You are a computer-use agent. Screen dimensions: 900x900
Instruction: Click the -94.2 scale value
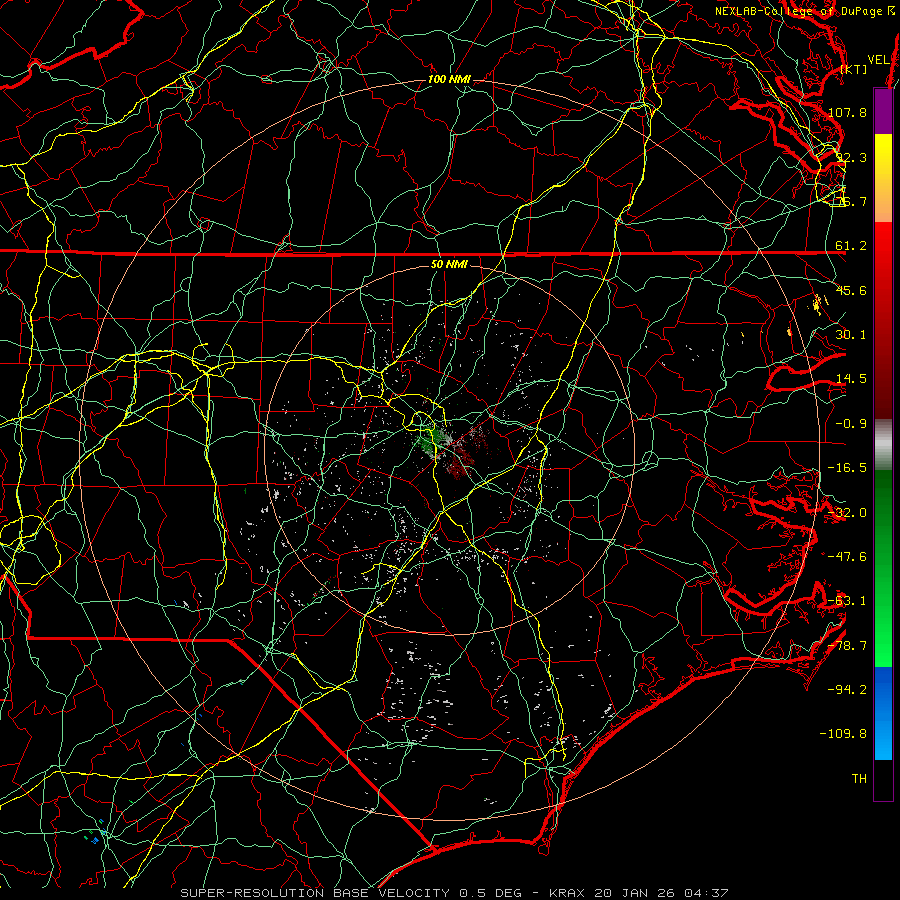(847, 689)
